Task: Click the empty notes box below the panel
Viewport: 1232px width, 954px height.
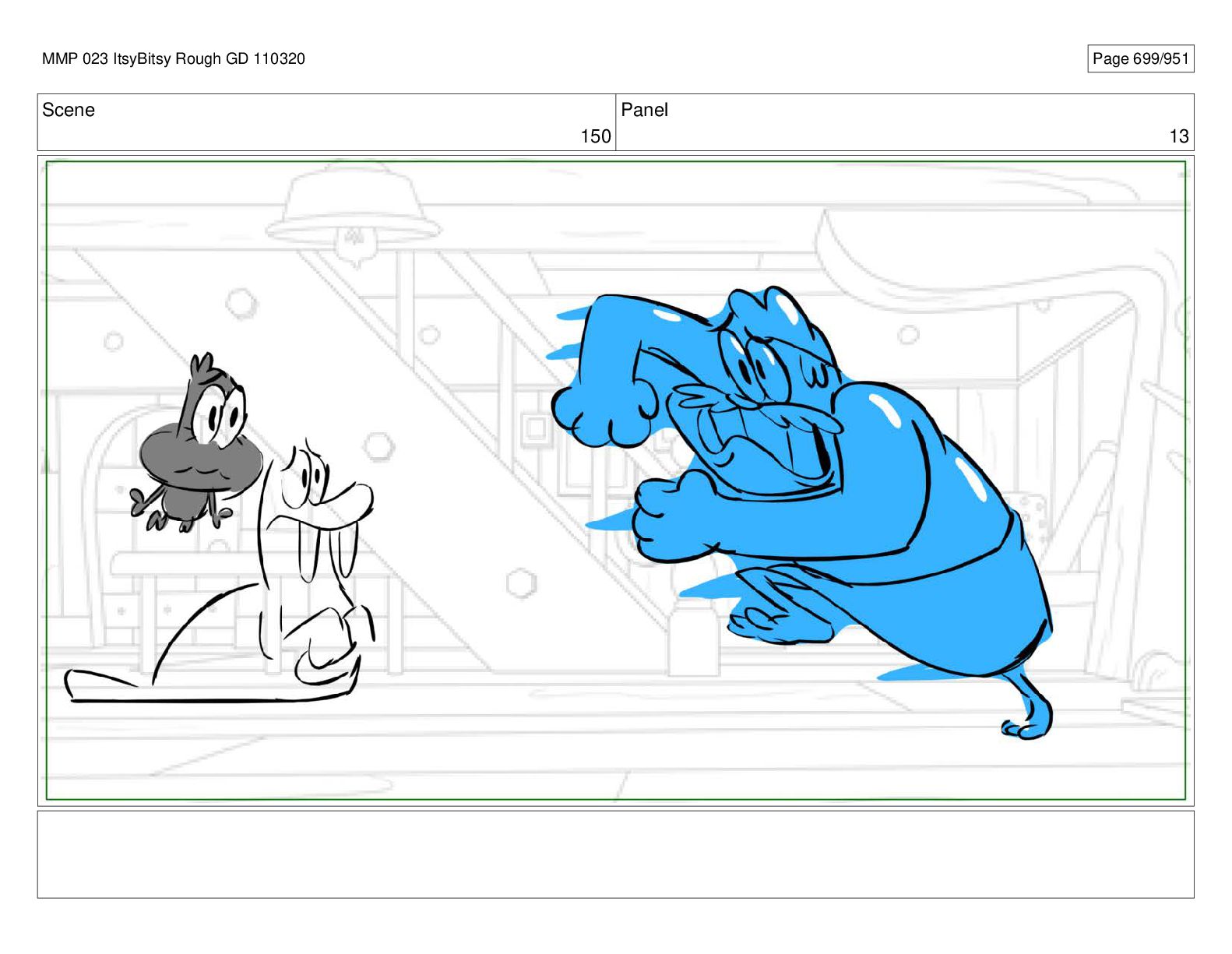Action: (x=615, y=854)
